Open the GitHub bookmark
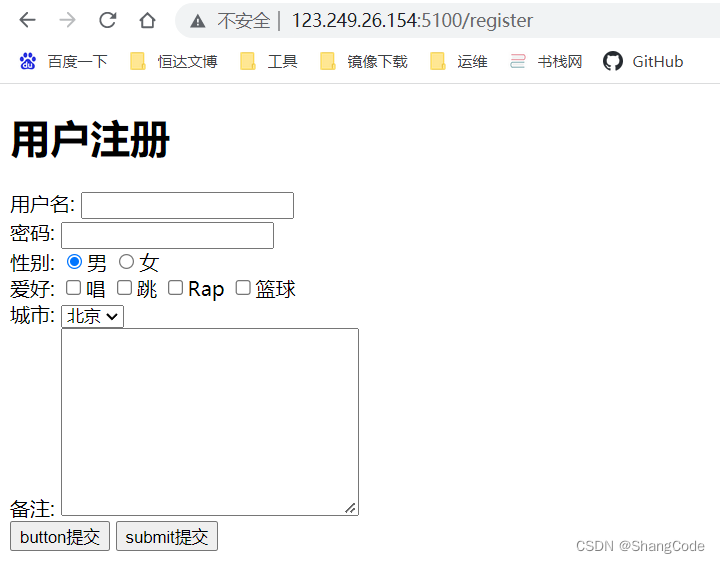Image resolution: width=720 pixels, height=563 pixels. 643,61
